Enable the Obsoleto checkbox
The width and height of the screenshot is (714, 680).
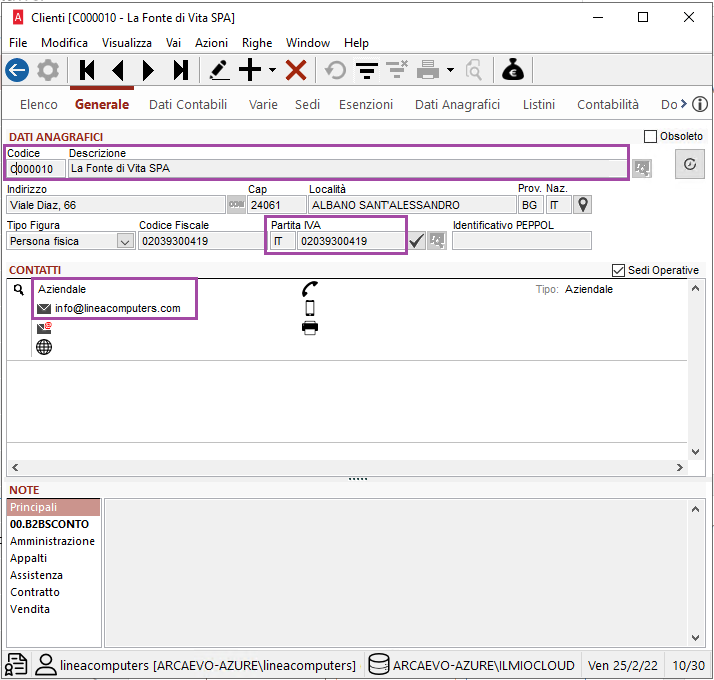[x=651, y=136]
